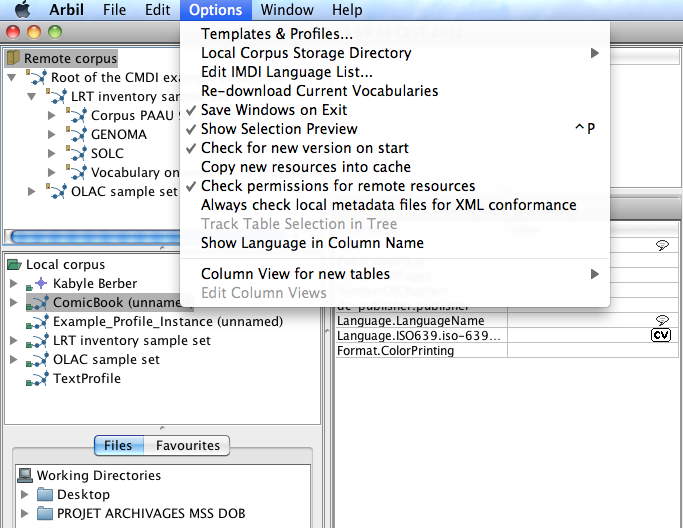This screenshot has height=528, width=683.
Task: Expand the local OLAC sample set
Action: [14, 359]
